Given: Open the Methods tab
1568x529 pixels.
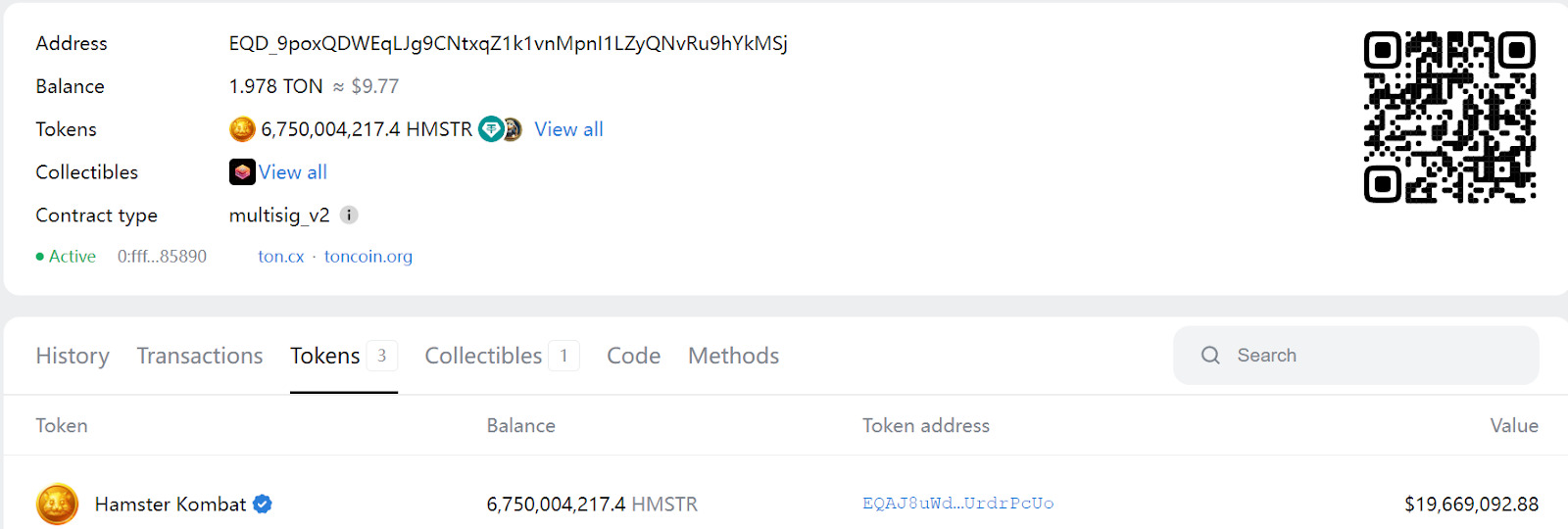Looking at the screenshot, I should 733,356.
